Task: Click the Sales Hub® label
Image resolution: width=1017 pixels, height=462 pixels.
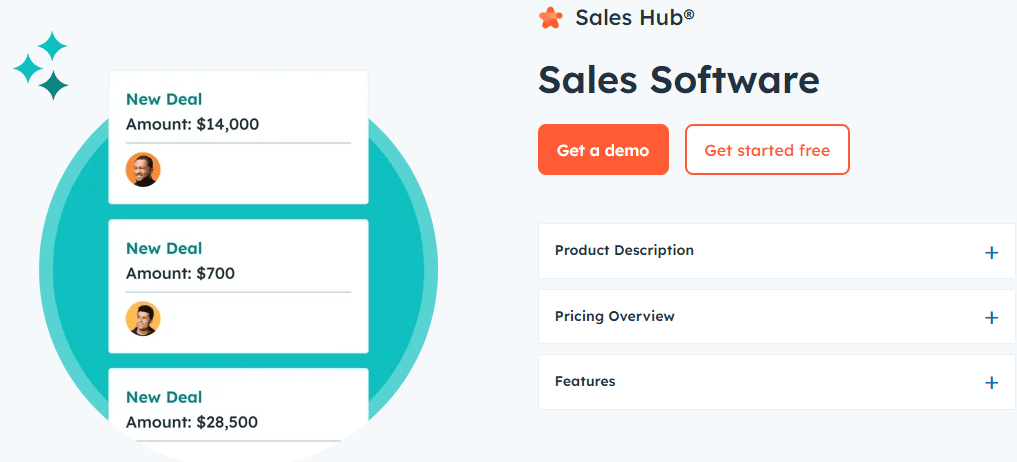Action: click(634, 18)
